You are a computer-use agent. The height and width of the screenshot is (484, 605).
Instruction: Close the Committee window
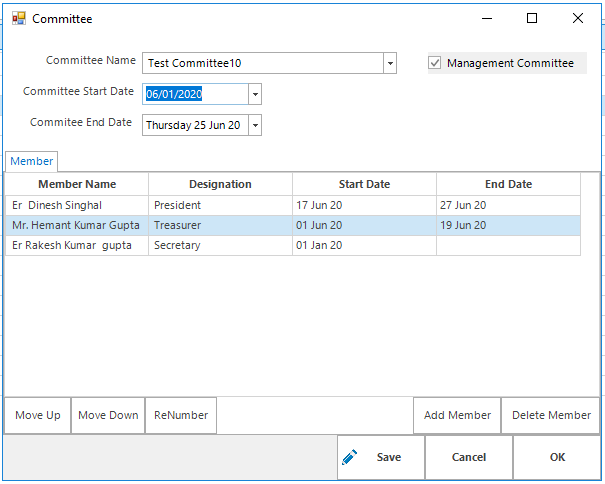pos(578,18)
